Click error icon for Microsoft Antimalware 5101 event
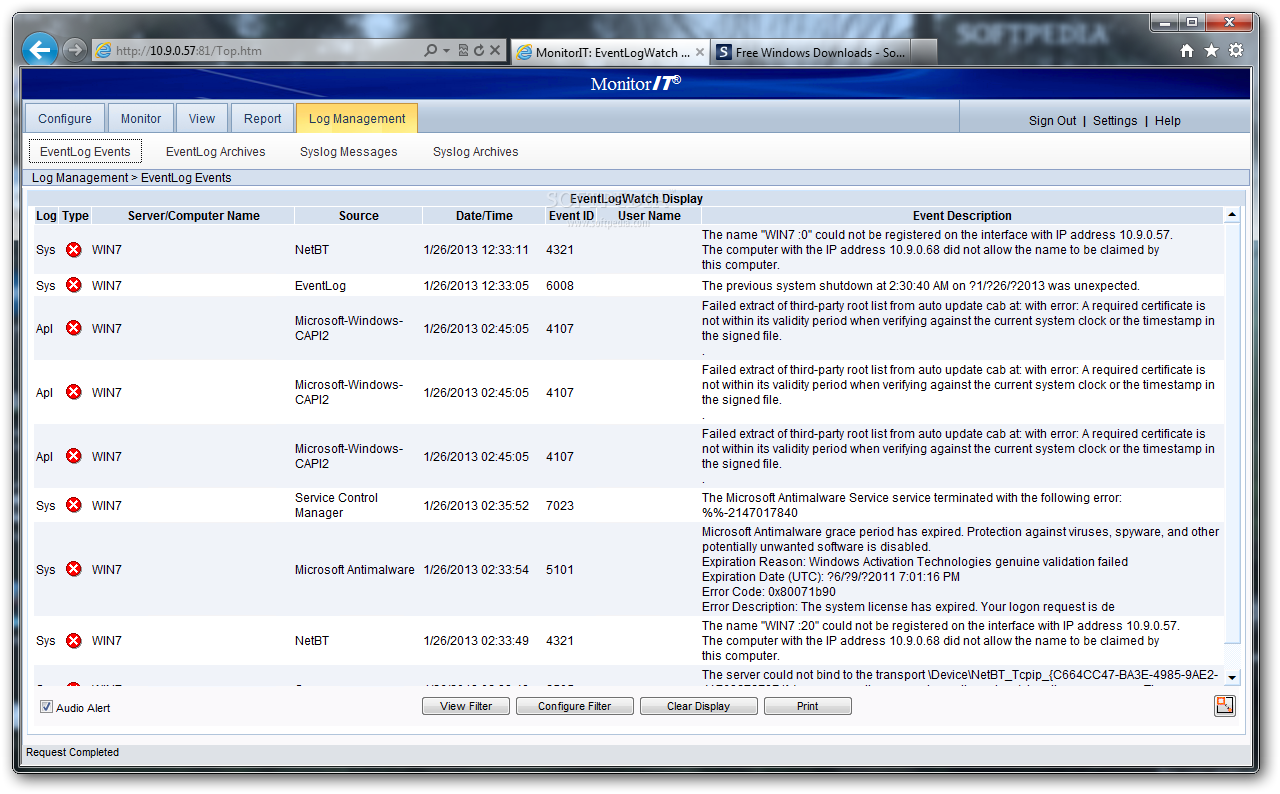The width and height of the screenshot is (1280, 794). click(x=73, y=569)
